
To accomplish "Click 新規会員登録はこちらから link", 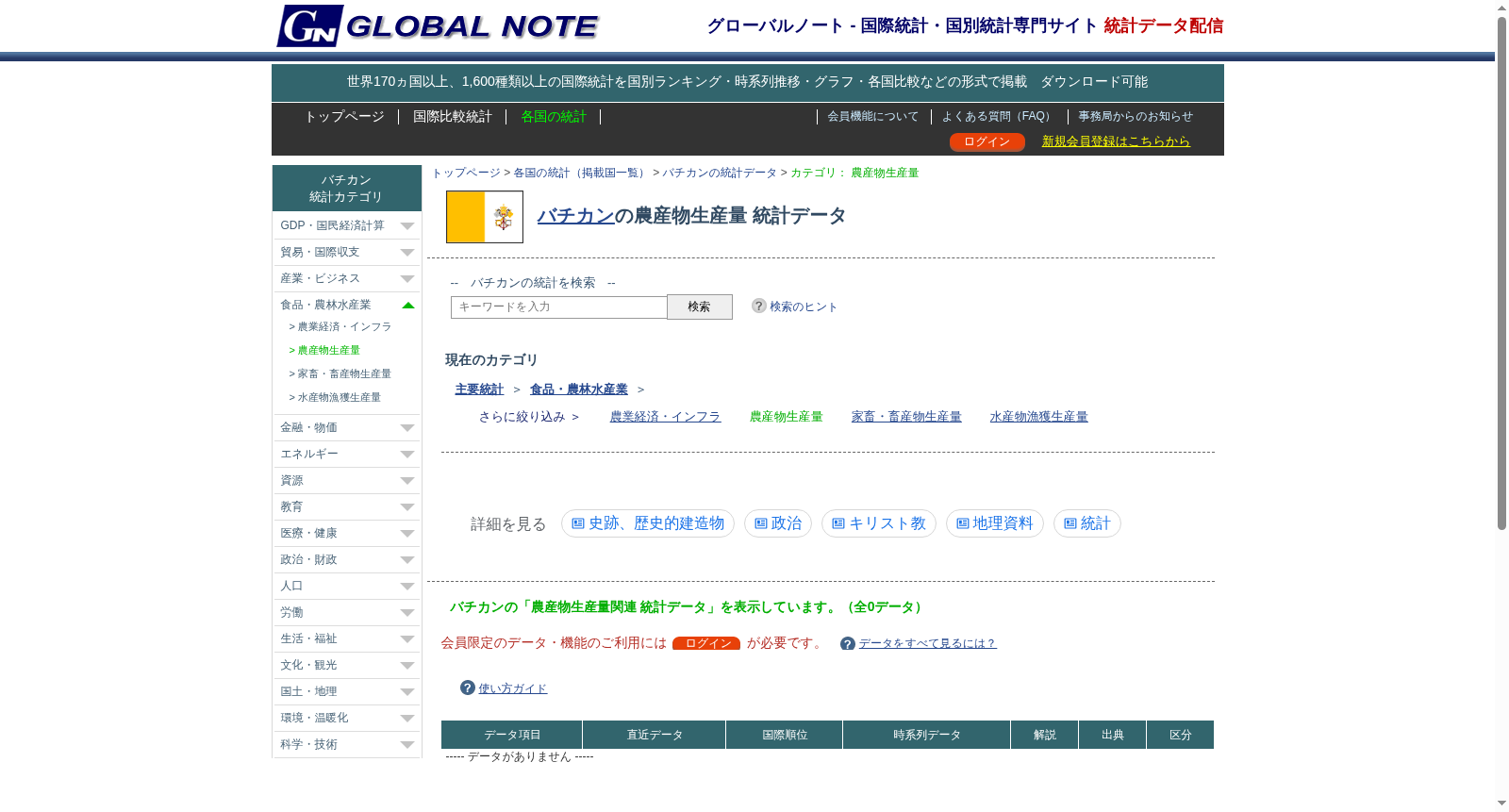I will 1116,141.
